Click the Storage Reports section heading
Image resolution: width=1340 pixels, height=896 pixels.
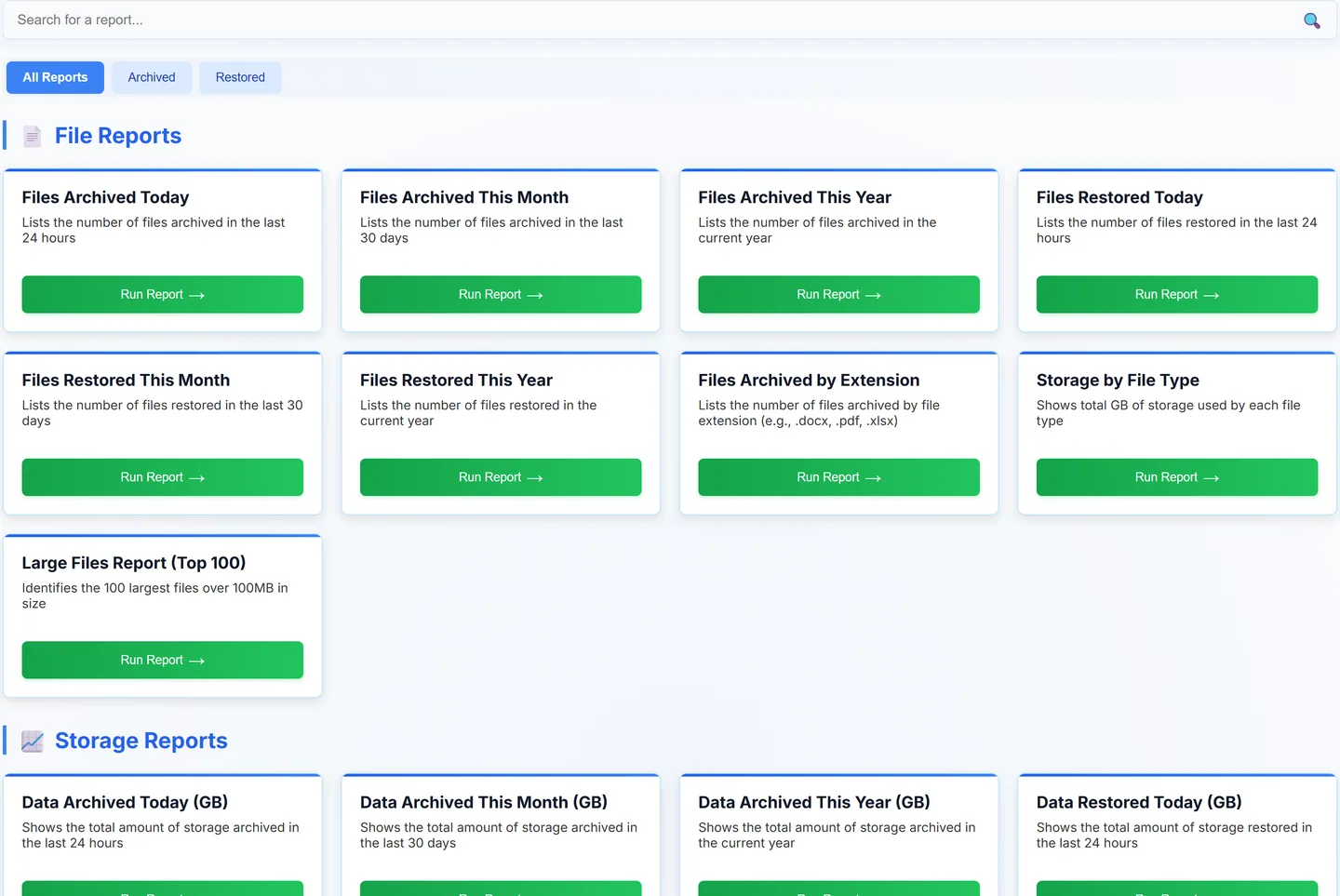(x=141, y=741)
